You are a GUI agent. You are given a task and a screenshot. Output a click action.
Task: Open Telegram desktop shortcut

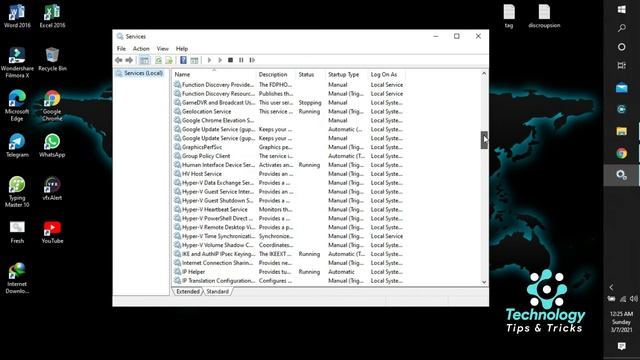pos(17,145)
